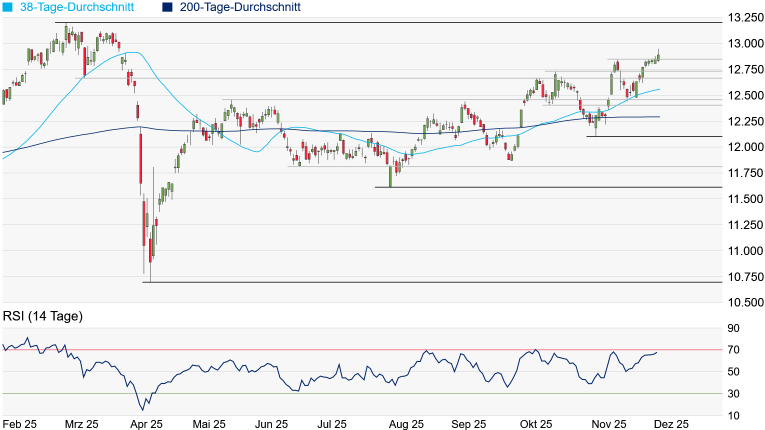Click the Feb 25 date label
The height and width of the screenshot is (430, 765).
click(x=20, y=423)
